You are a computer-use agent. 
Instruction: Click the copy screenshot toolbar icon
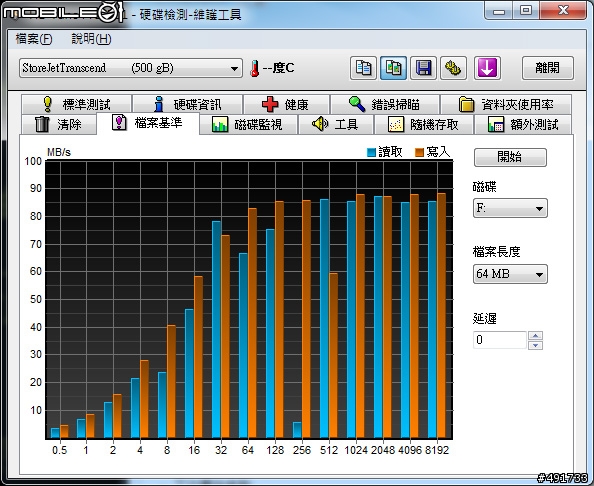pos(393,68)
